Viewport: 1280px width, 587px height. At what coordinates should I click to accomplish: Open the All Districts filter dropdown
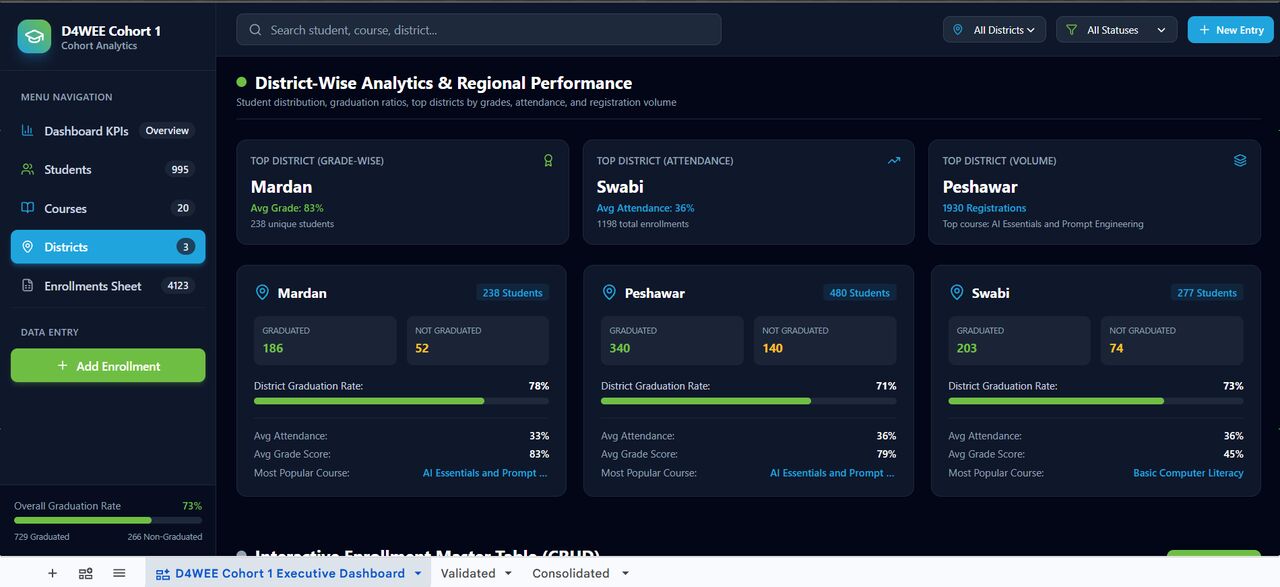coord(995,30)
